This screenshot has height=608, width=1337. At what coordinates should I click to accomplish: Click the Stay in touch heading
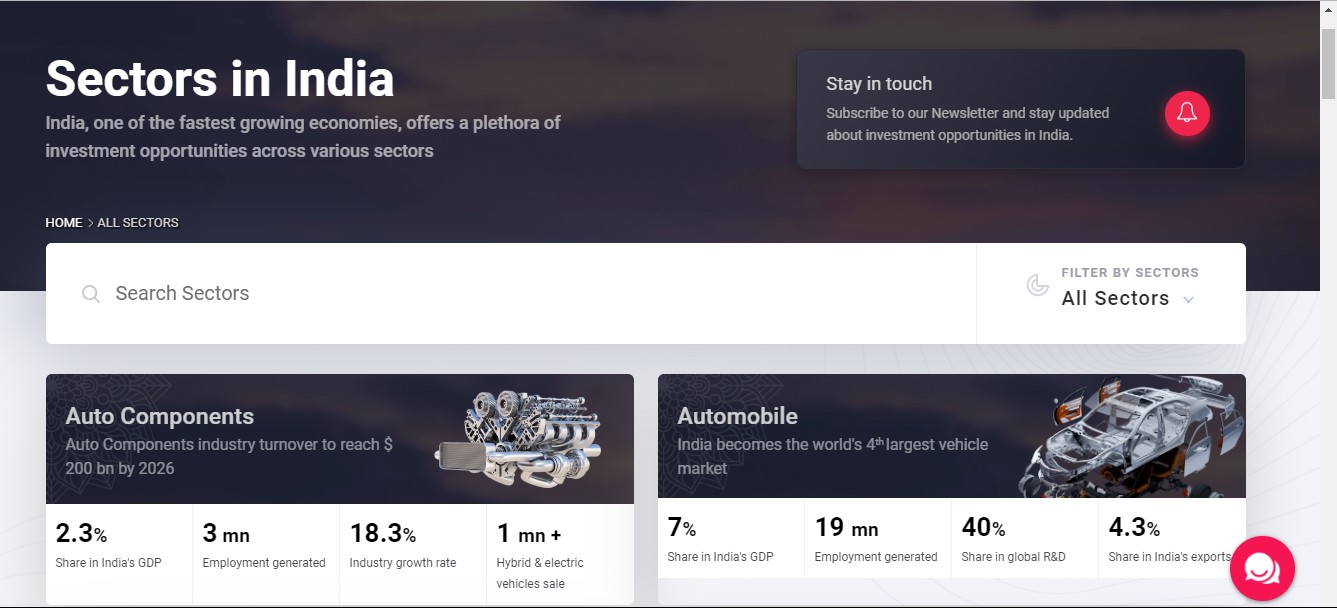pyautogui.click(x=879, y=84)
